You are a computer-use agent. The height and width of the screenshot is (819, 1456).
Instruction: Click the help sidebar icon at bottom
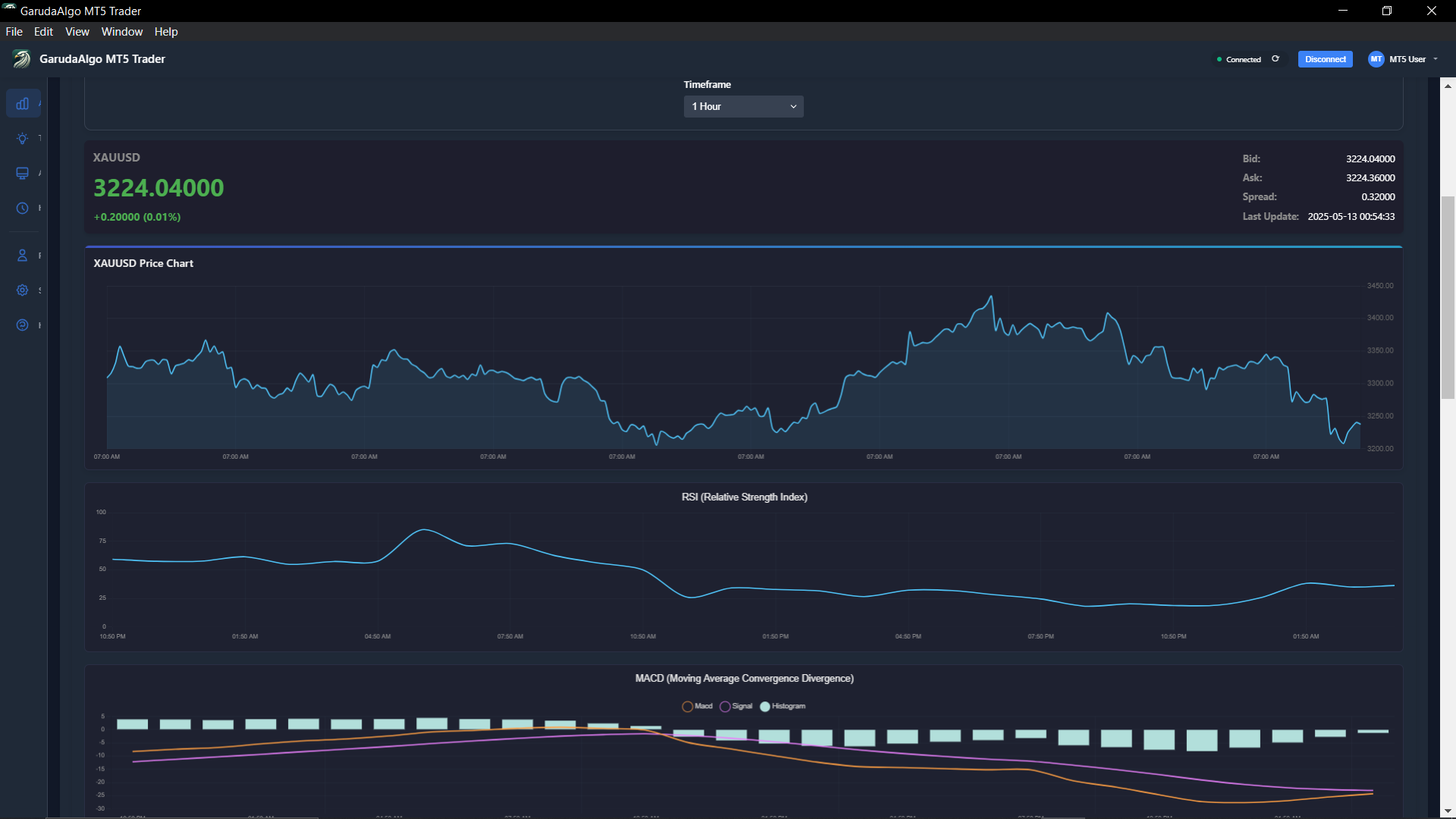point(23,325)
